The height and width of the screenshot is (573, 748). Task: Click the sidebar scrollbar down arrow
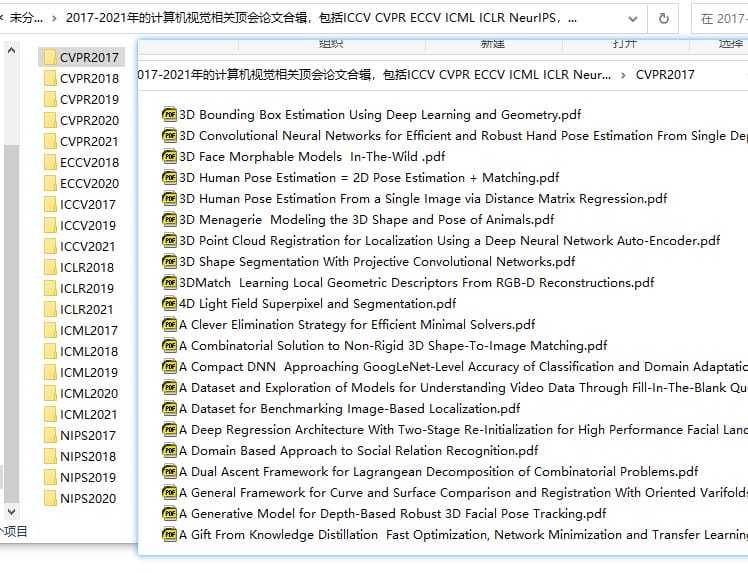point(11,511)
